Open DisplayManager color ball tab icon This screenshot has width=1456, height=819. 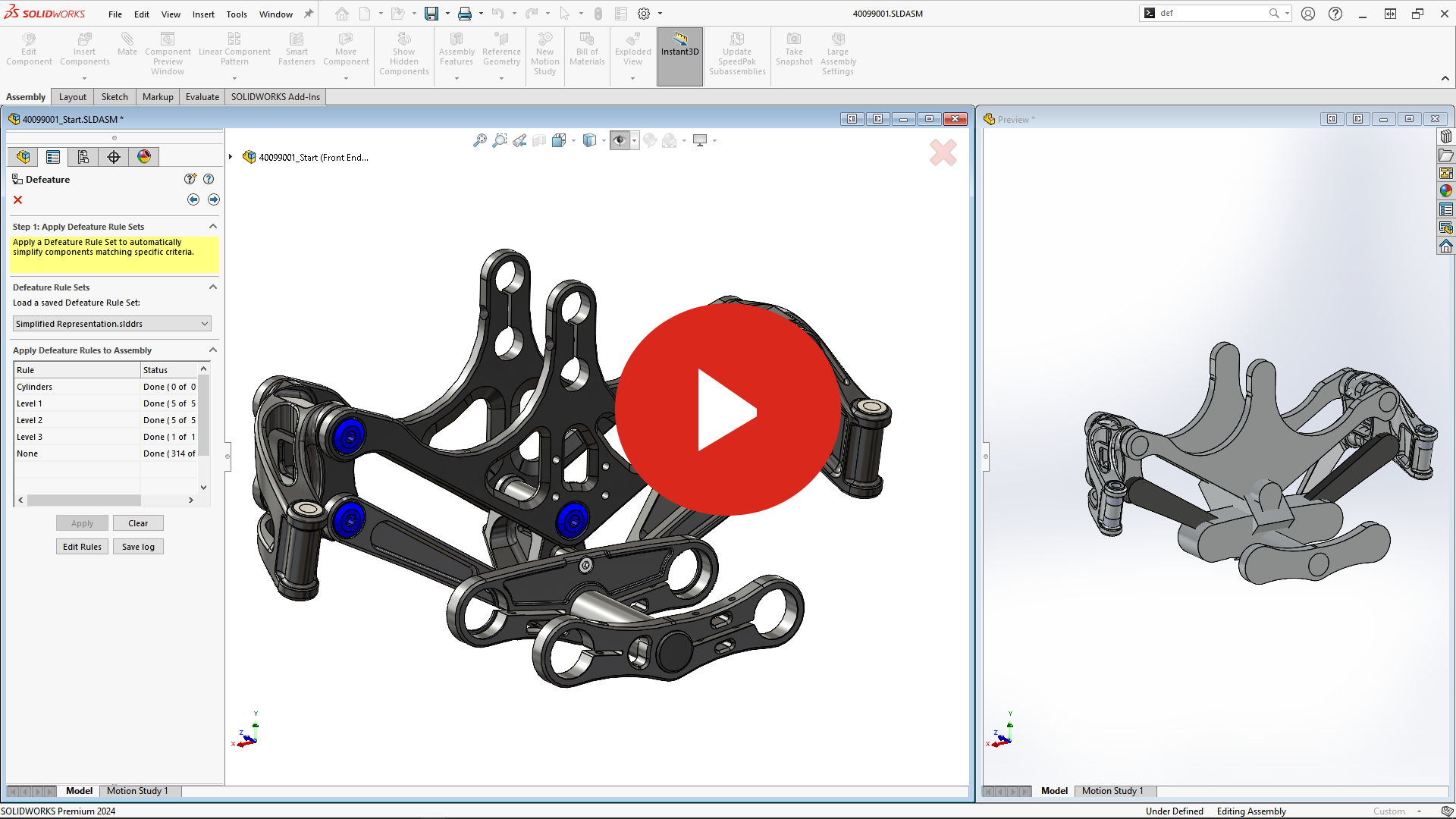144,157
